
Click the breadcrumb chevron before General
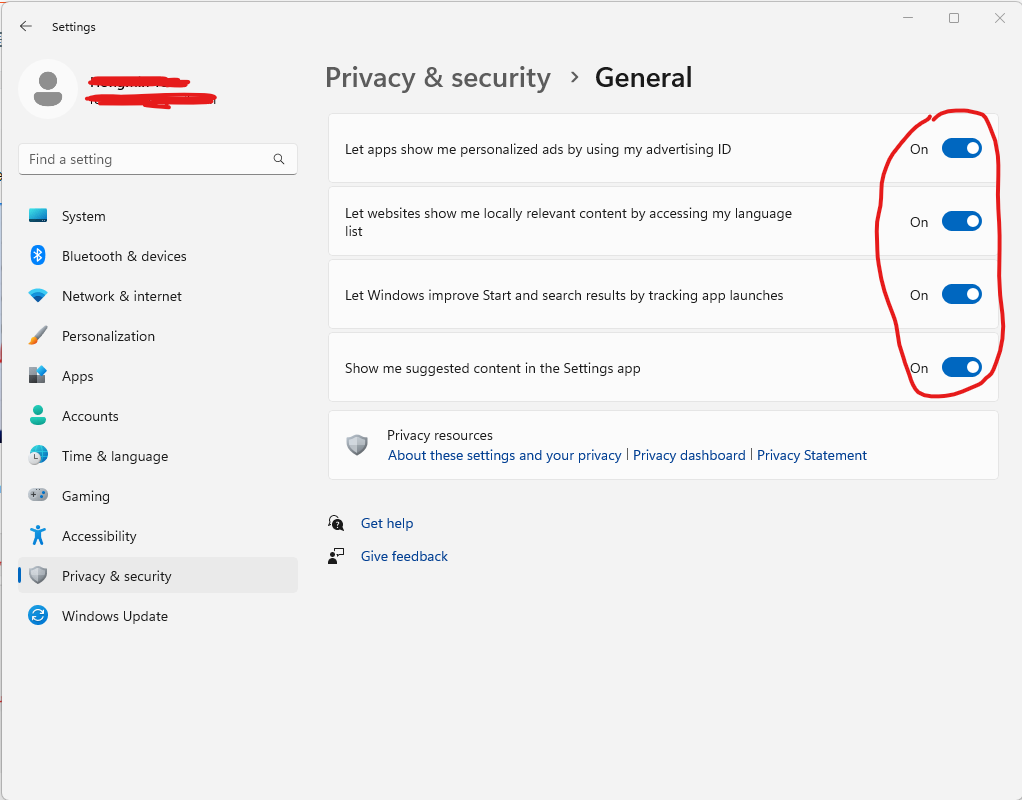tap(574, 78)
